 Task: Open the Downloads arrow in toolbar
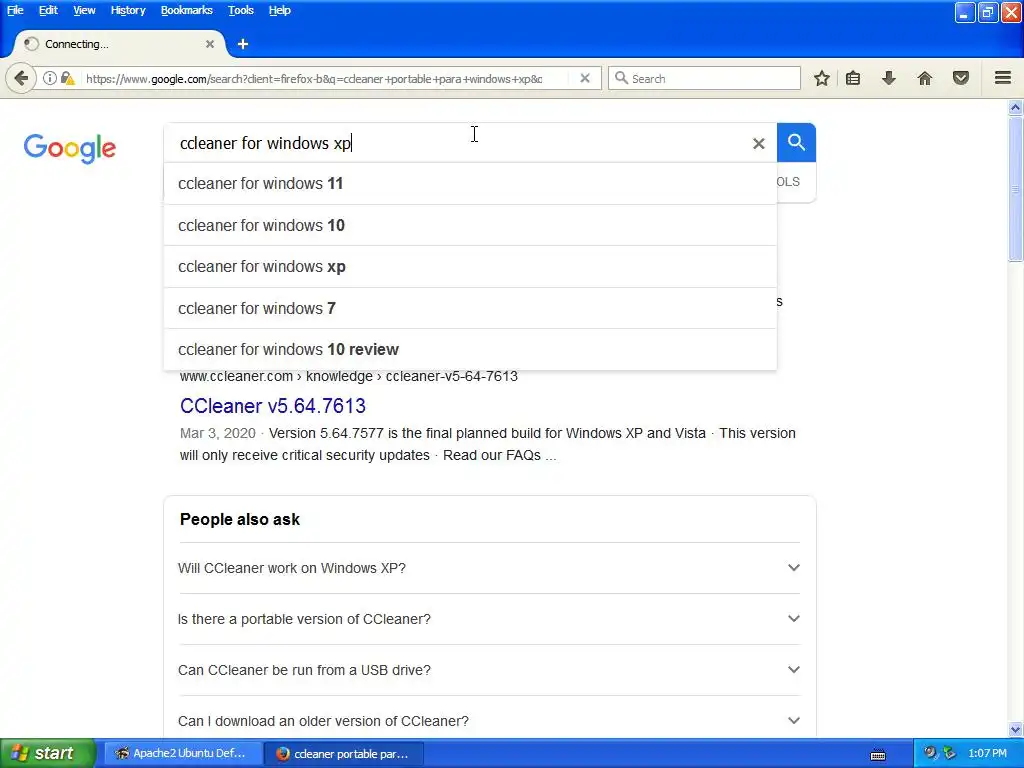tap(889, 78)
